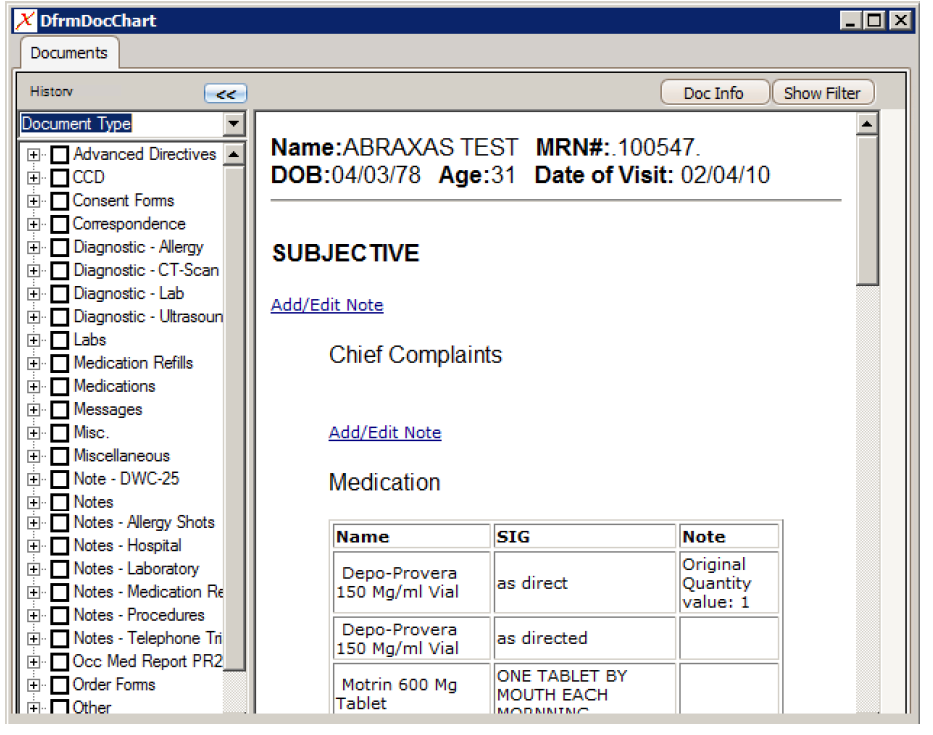Tick the Consent Forms checkbox
The height and width of the screenshot is (735, 933).
pos(60,201)
